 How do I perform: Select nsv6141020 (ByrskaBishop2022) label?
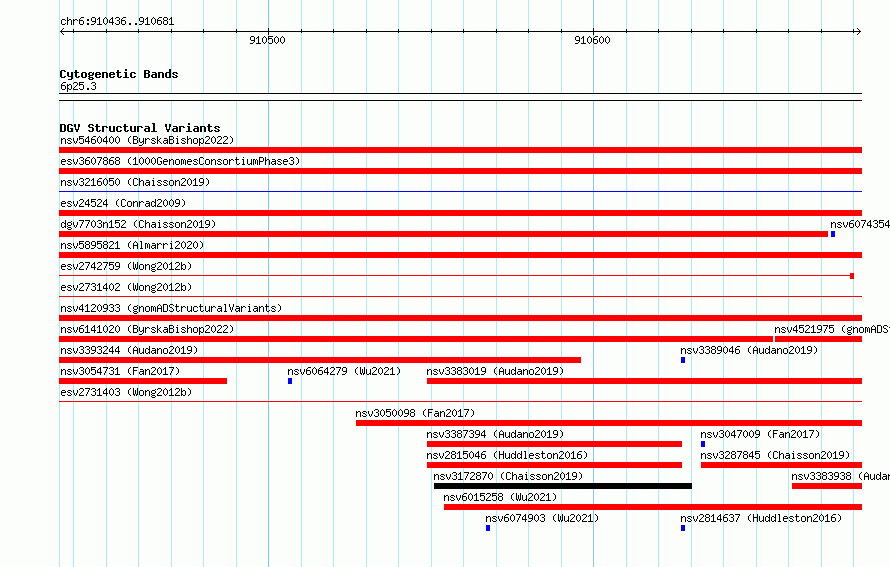click(147, 329)
